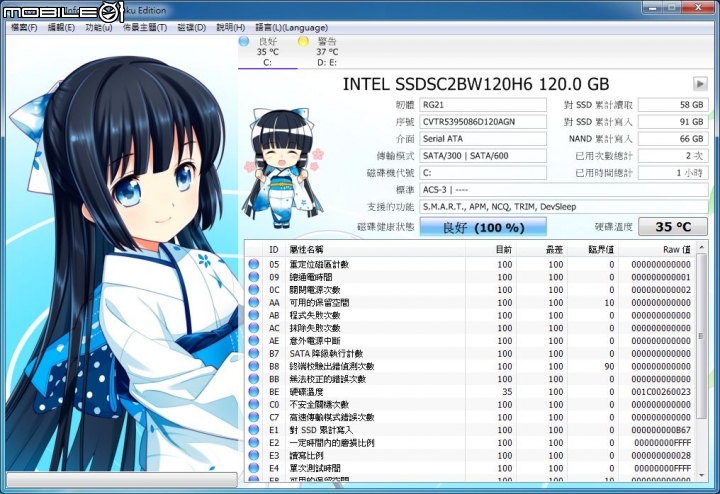Viewport: 720px width, 494px height.
Task: Open the 磁碟(D) menu
Action: coord(192,28)
